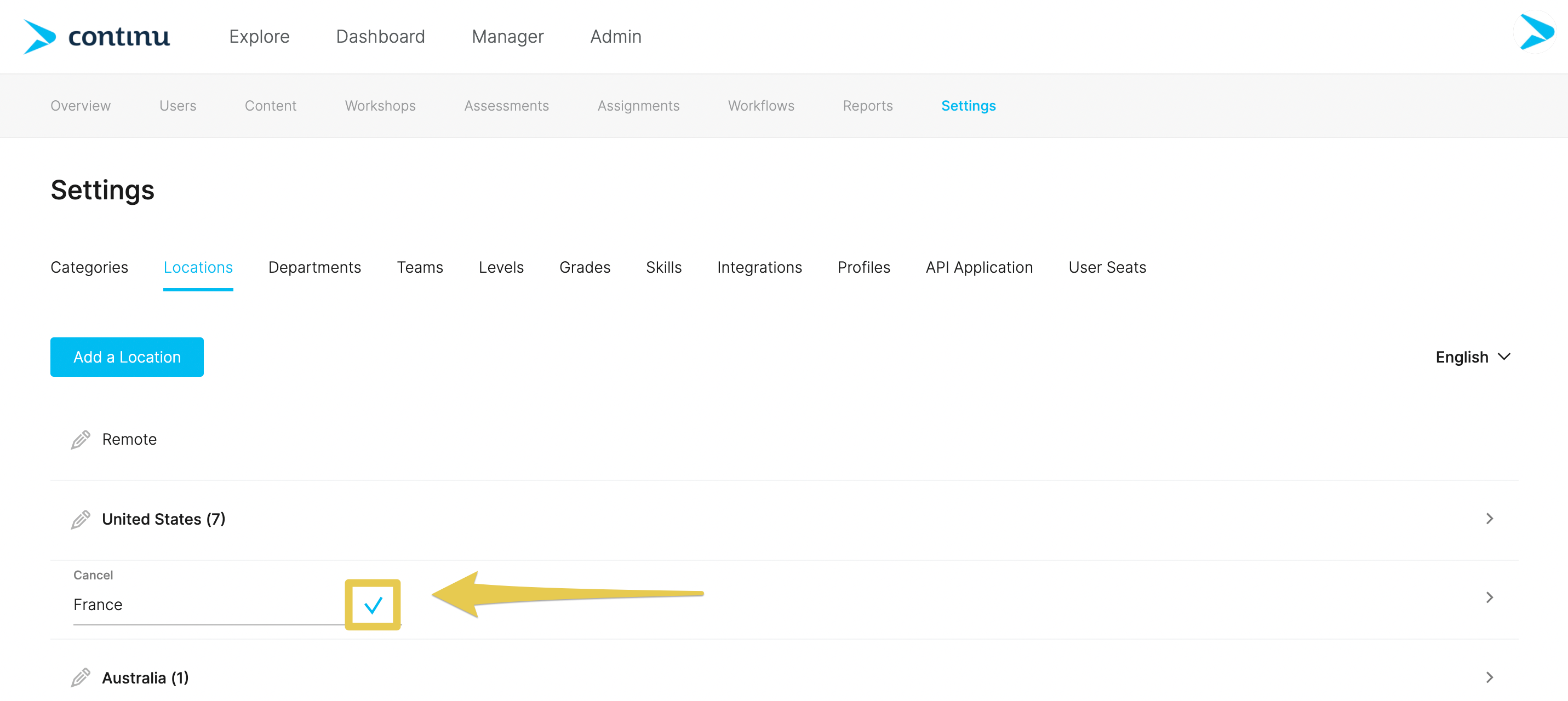Open the Categories settings tab
This screenshot has width=1568, height=701.
pyautogui.click(x=89, y=268)
